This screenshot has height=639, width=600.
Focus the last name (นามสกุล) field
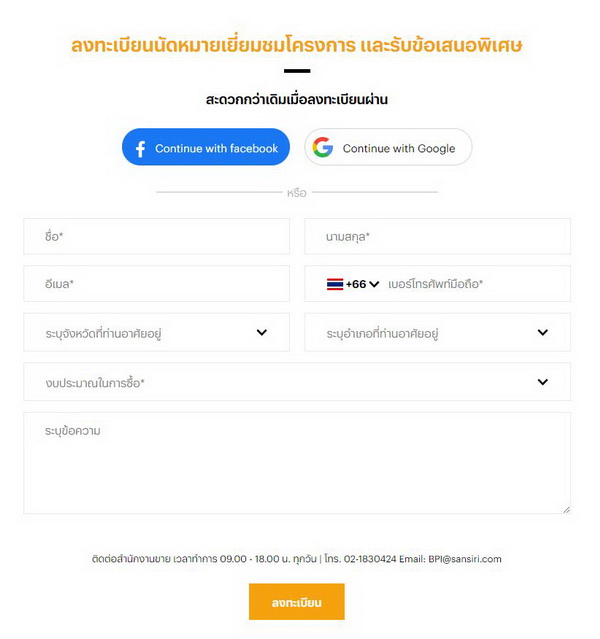[437, 237]
